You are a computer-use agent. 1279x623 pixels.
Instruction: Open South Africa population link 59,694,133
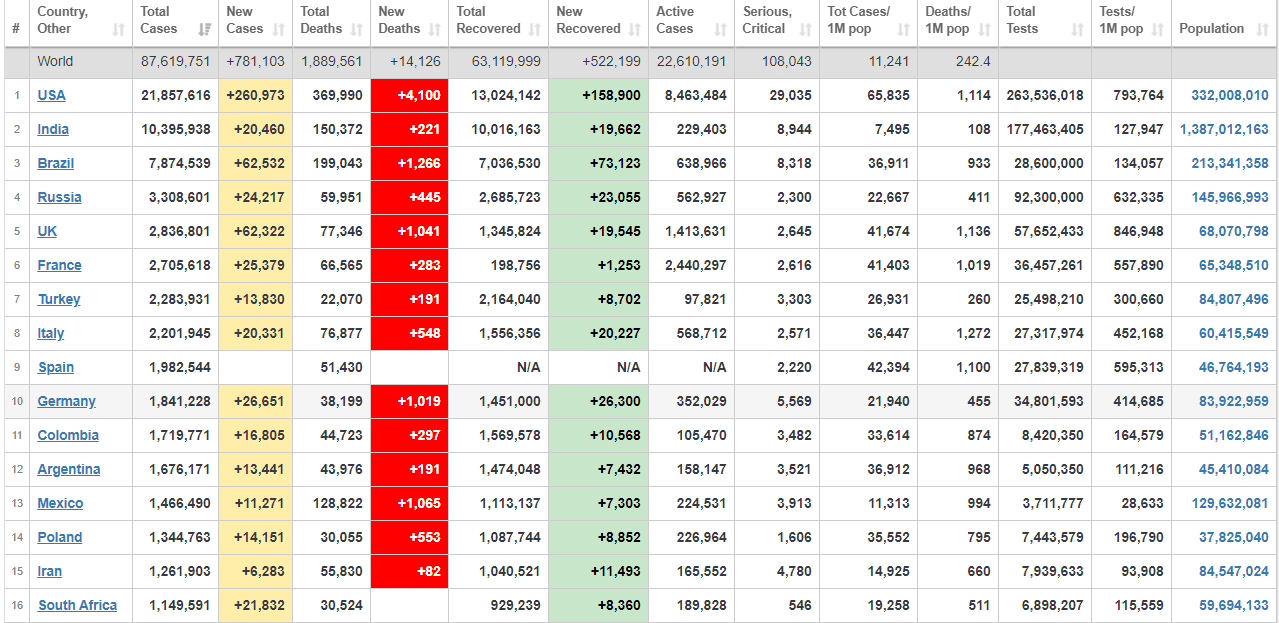[x=1234, y=606]
